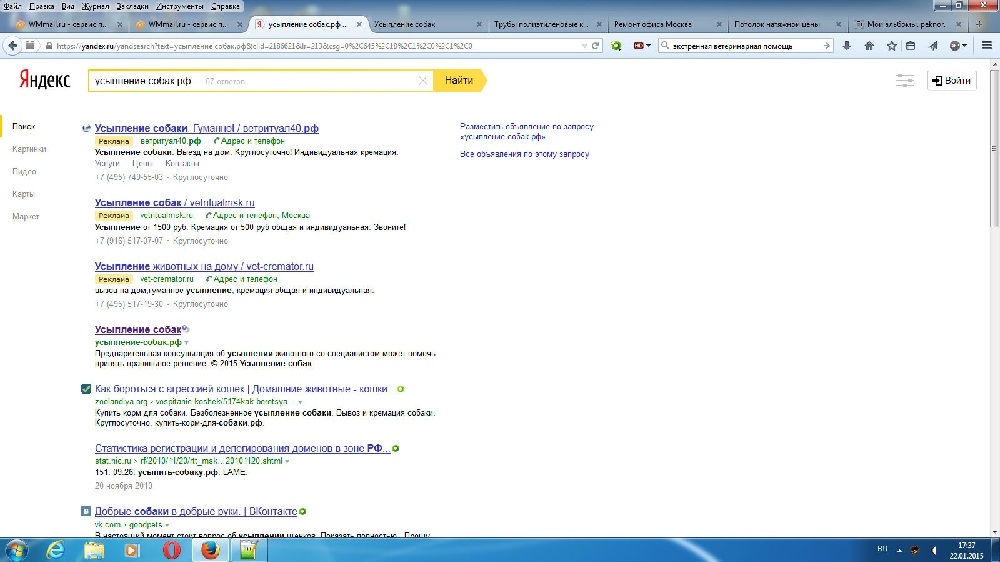This screenshot has width=1000, height=562.
Task: Switch to Мои альбомы tab
Action: point(906,24)
